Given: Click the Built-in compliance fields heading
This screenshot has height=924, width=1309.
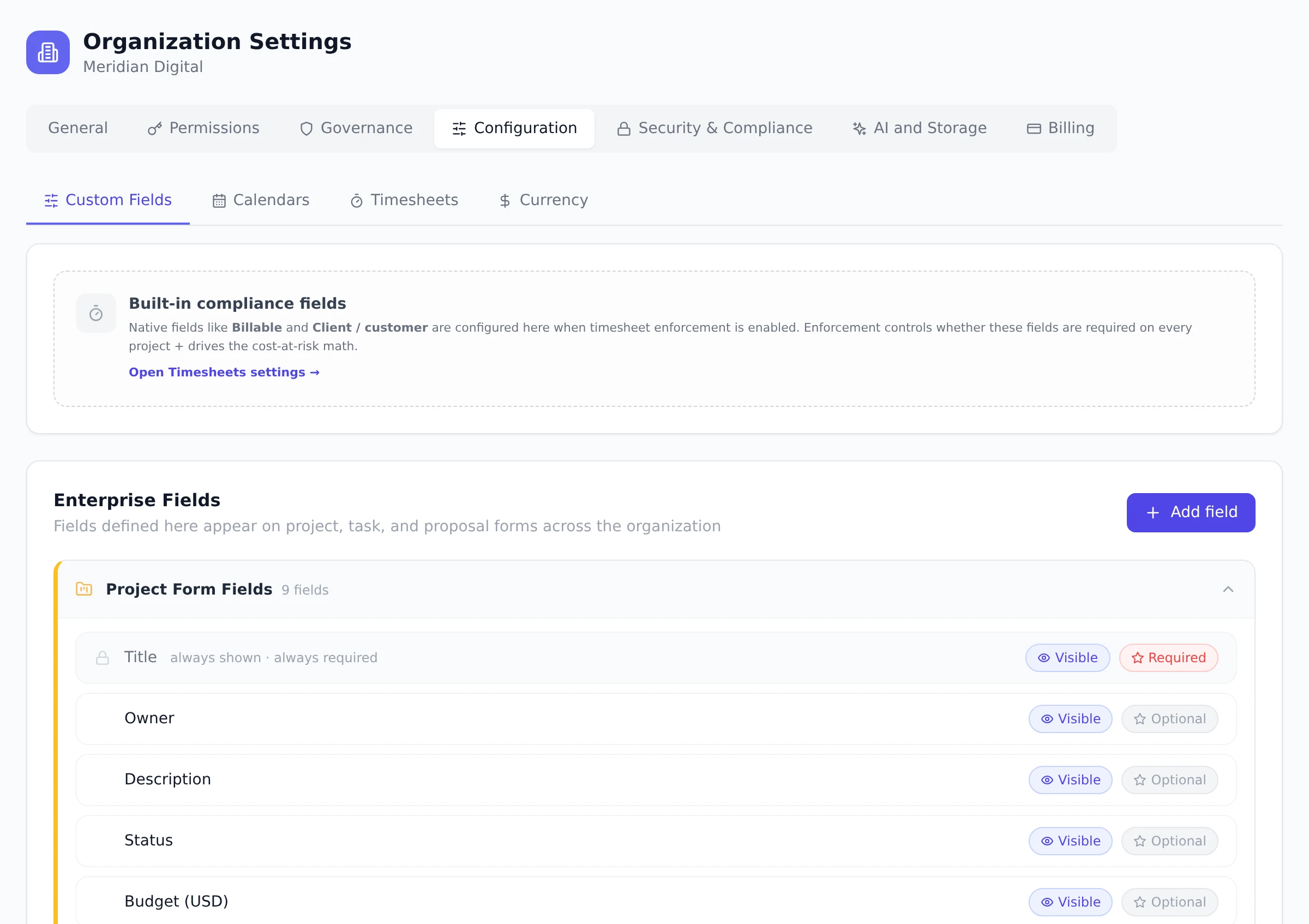Looking at the screenshot, I should (x=237, y=303).
